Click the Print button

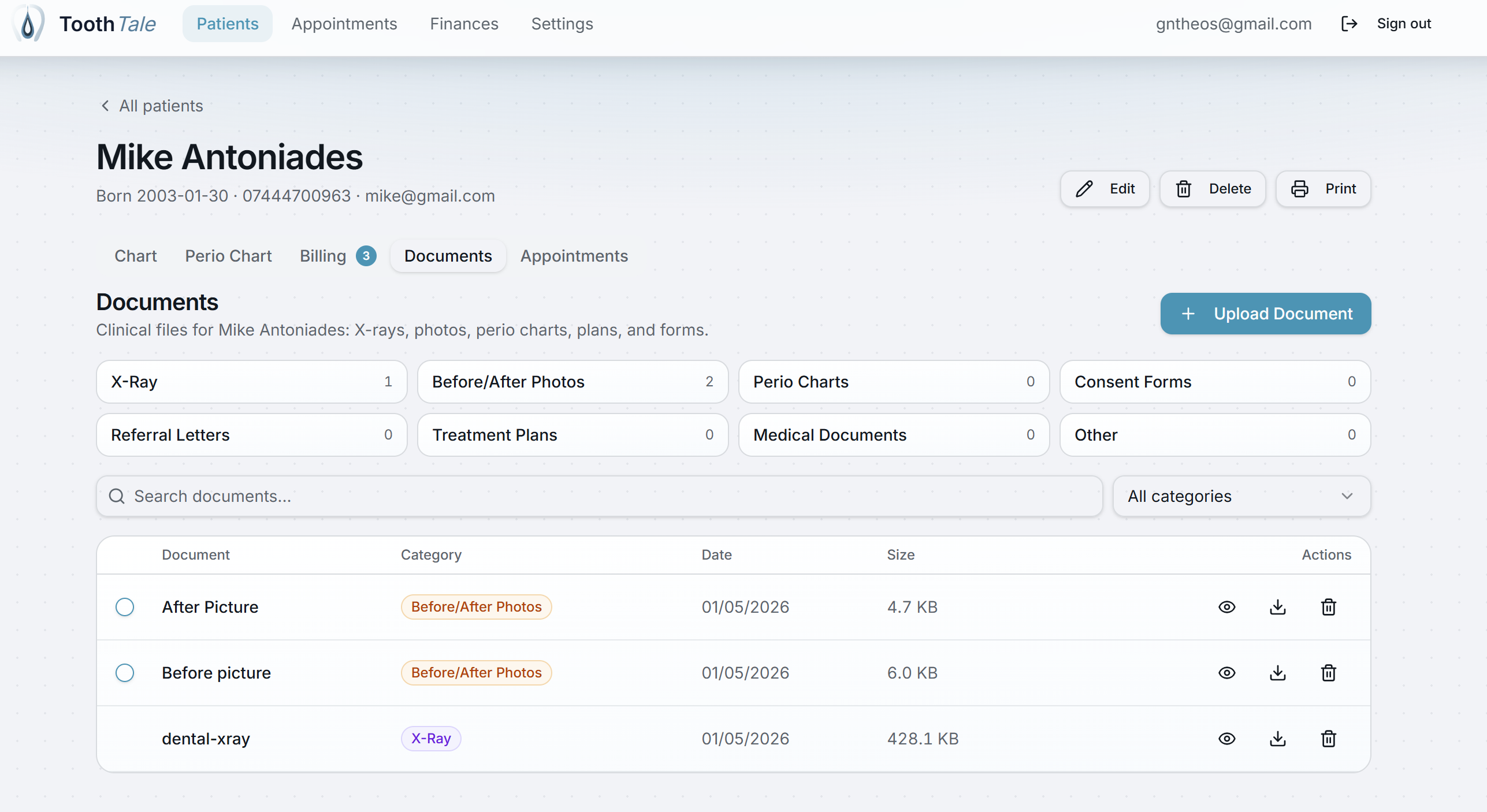point(1323,189)
